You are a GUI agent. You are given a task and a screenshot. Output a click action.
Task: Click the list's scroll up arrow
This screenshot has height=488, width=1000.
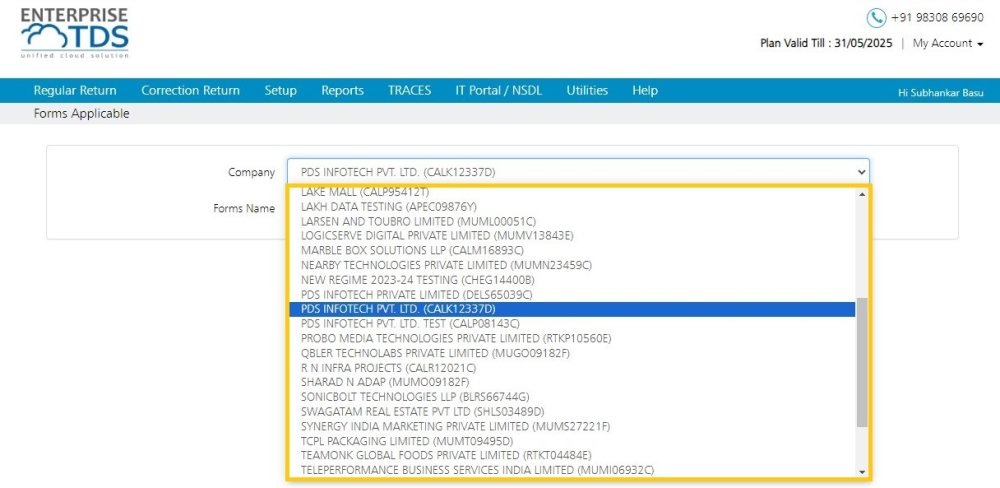862,194
